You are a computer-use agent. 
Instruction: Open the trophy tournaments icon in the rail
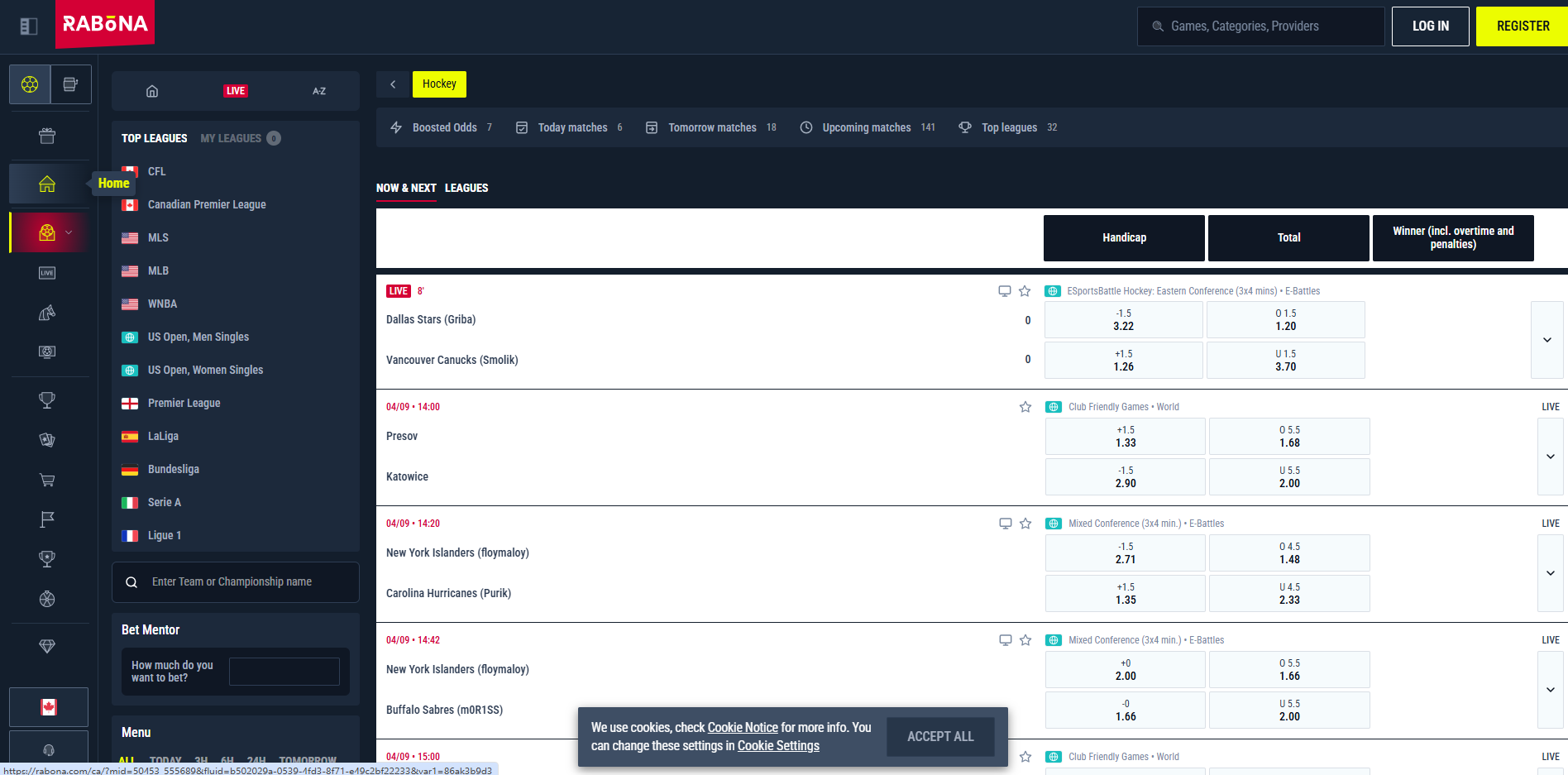[47, 400]
